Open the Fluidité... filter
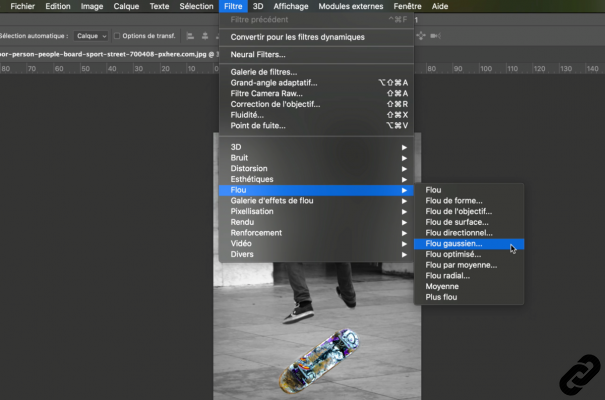 [x=316, y=115]
